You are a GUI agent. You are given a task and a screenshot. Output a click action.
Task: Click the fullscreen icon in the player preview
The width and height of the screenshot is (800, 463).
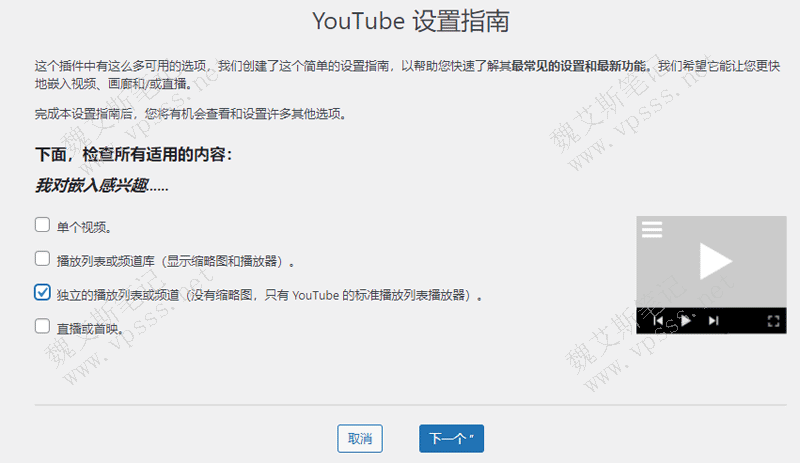click(x=773, y=321)
